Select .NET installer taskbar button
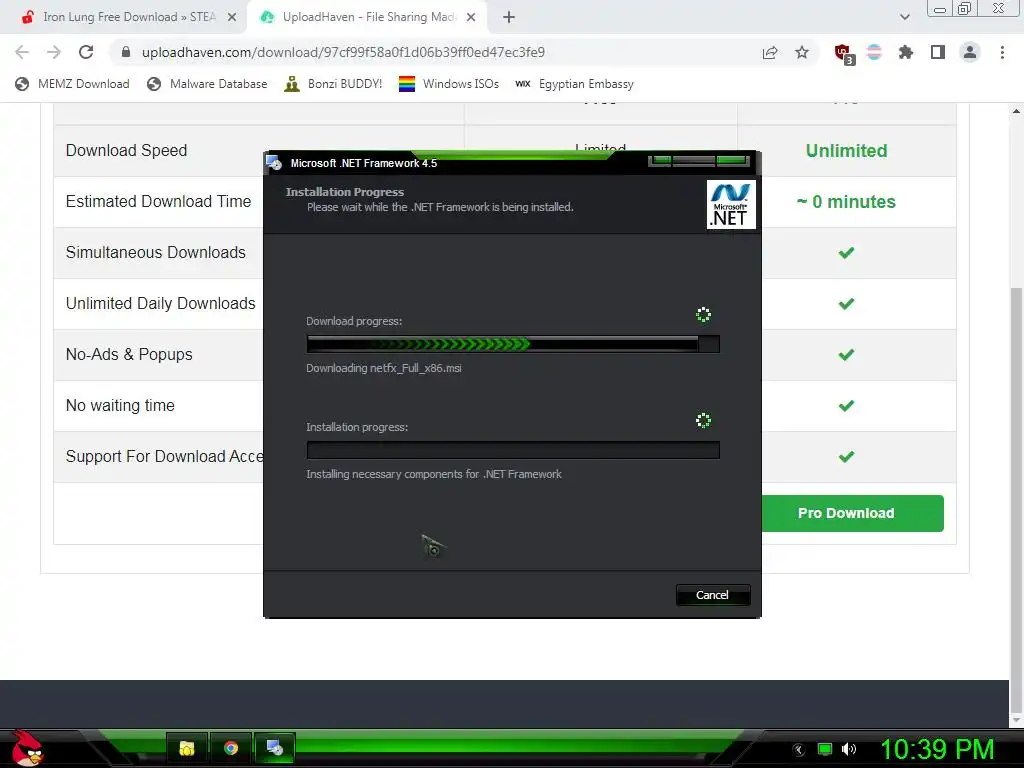 point(275,748)
